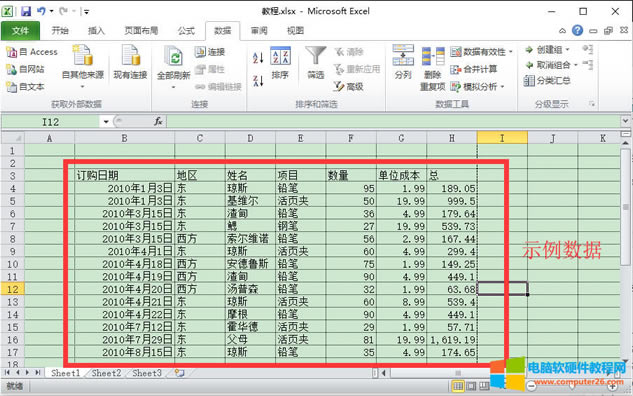Viewport: 633px width, 396px height.
Task: Open Advanced (高级) filter
Action: coord(348,86)
